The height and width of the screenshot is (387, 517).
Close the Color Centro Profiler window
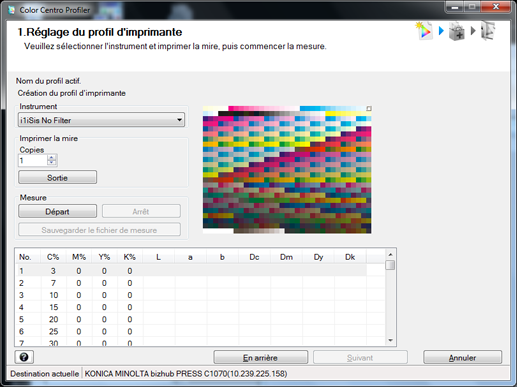point(496,7)
